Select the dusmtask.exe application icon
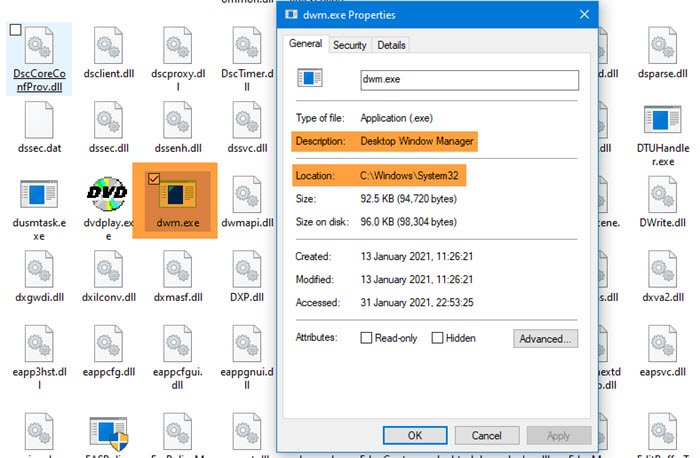This screenshot has width=700, height=458. pyautogui.click(x=39, y=194)
